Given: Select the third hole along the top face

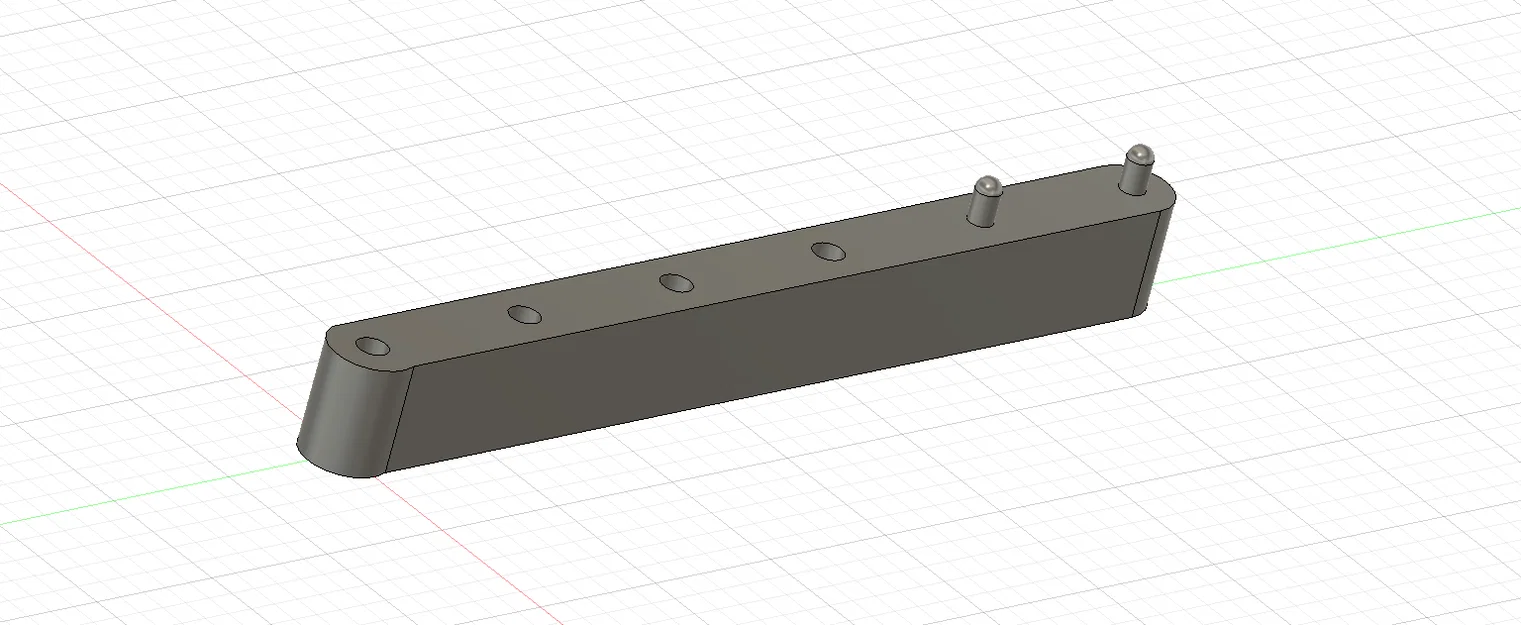Looking at the screenshot, I should click(677, 282).
